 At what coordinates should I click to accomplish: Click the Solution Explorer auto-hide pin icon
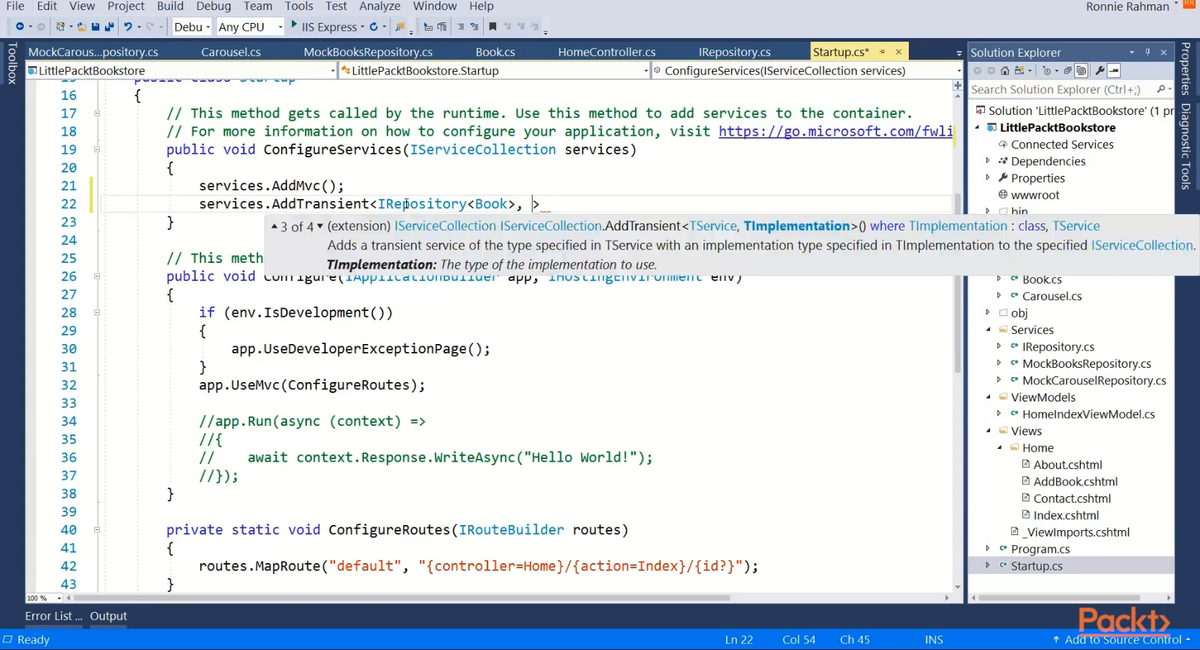(x=1147, y=52)
